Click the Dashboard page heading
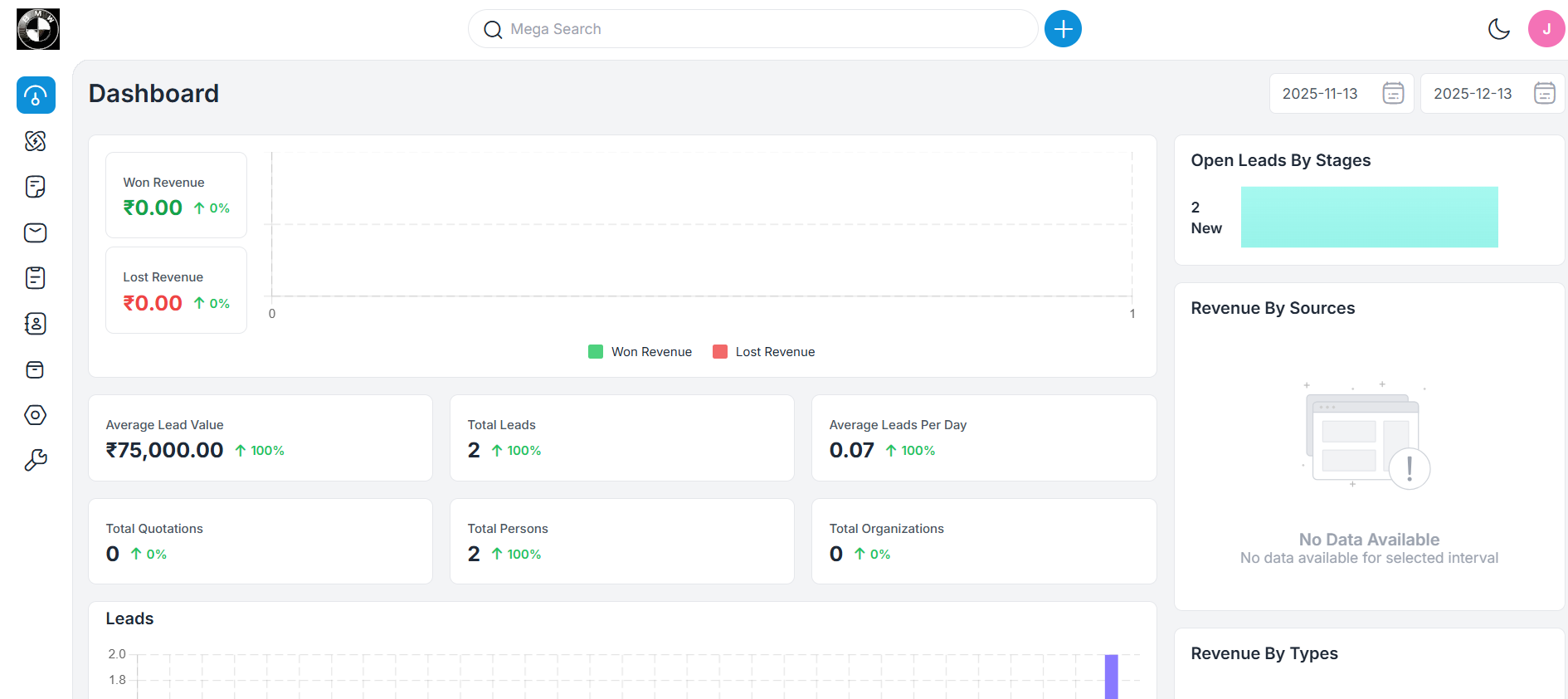Image resolution: width=1568 pixels, height=699 pixels. (x=153, y=93)
